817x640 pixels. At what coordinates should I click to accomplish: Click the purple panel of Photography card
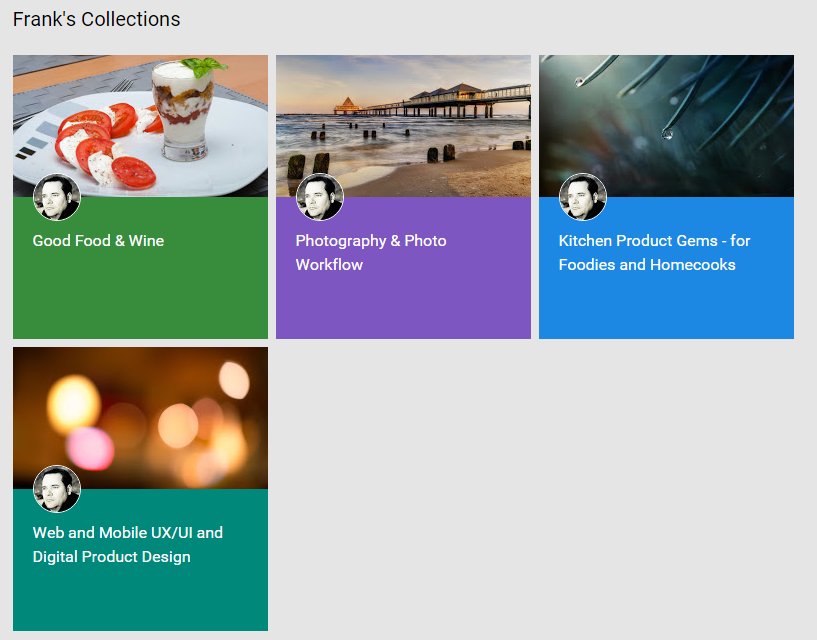(x=403, y=300)
